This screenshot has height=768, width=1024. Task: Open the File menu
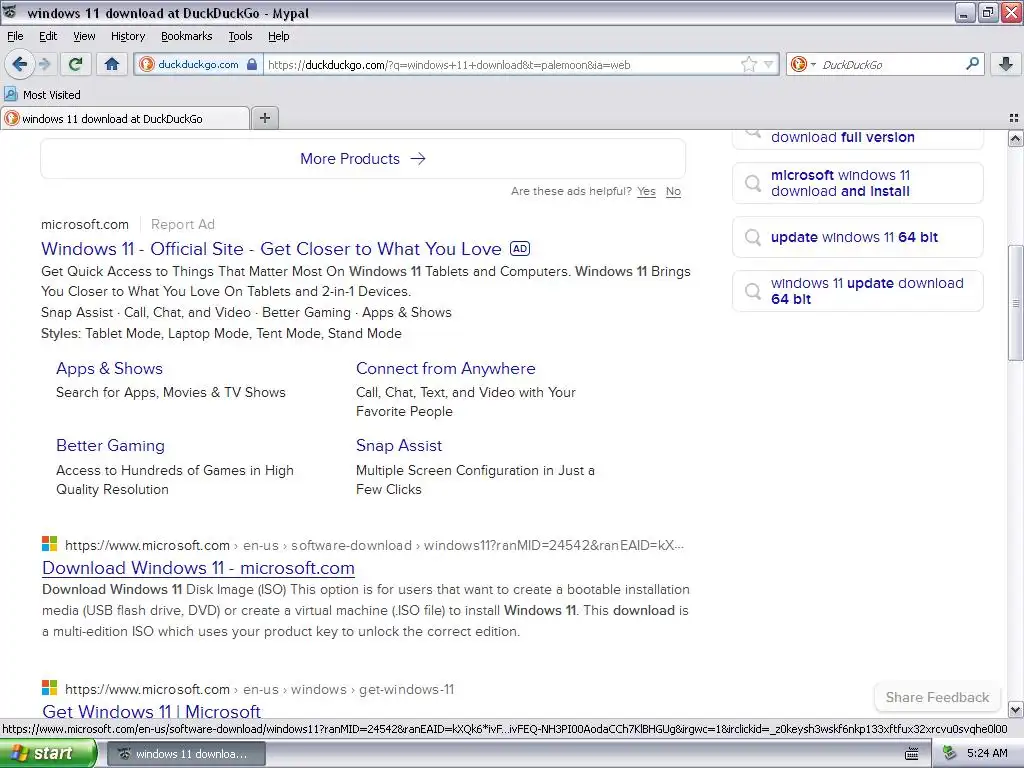click(x=15, y=36)
